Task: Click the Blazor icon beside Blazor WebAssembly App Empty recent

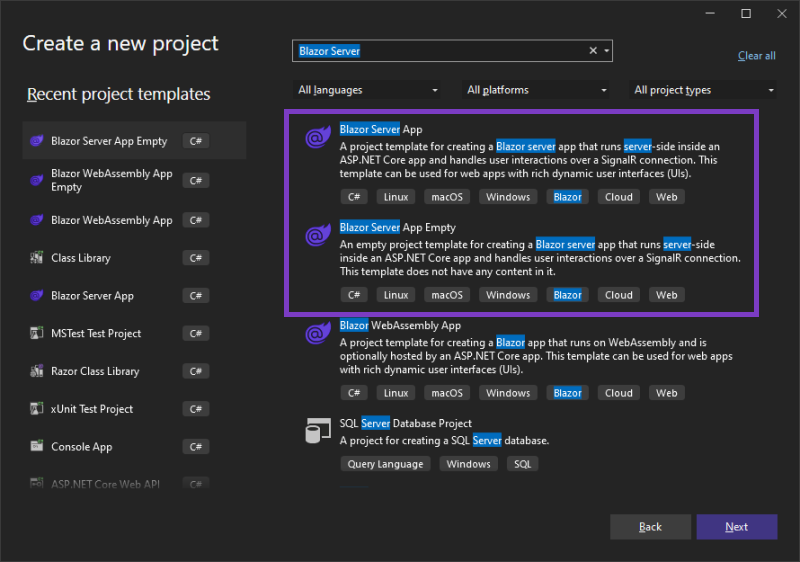Action: click(x=37, y=180)
